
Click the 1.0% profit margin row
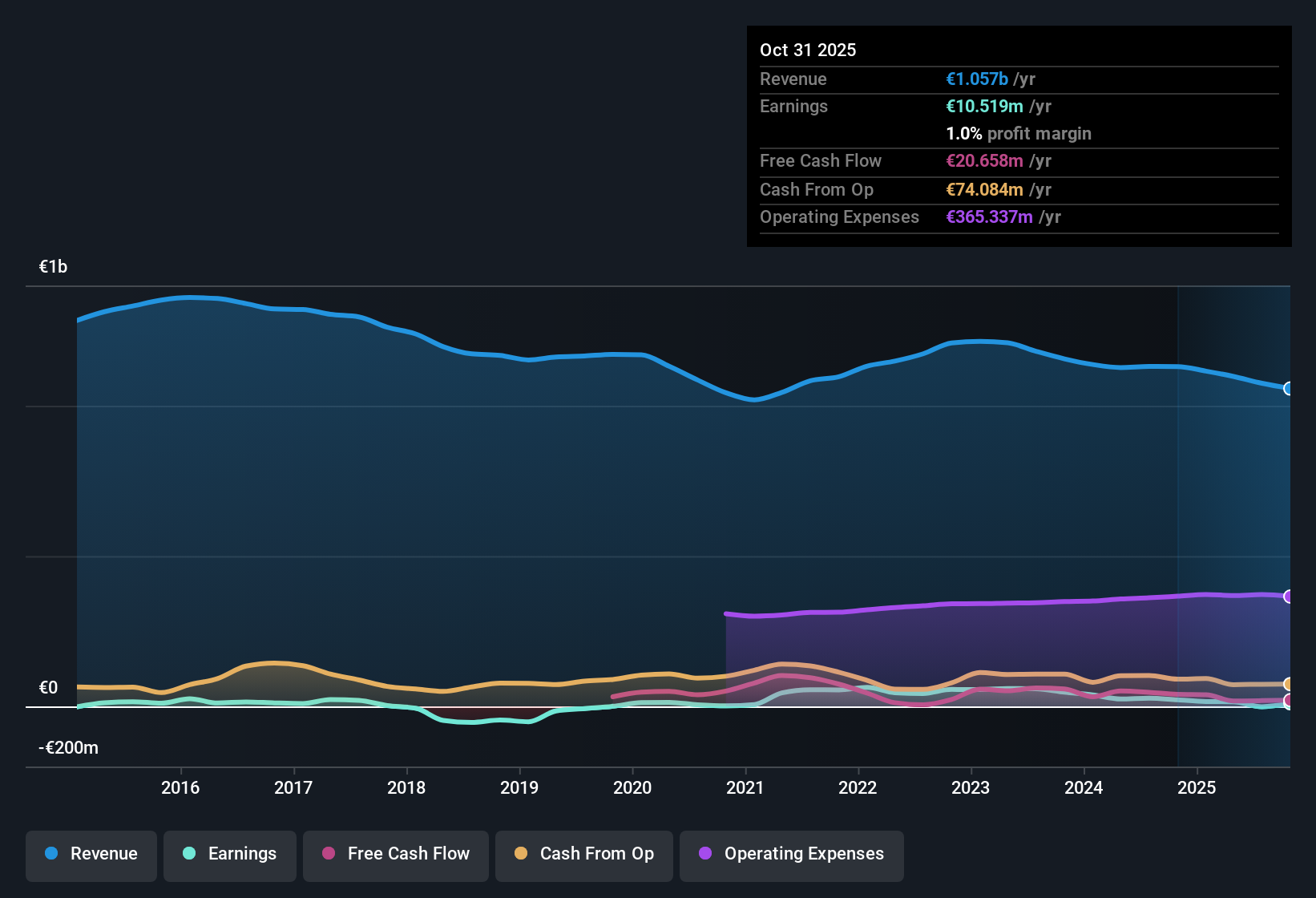click(1019, 133)
